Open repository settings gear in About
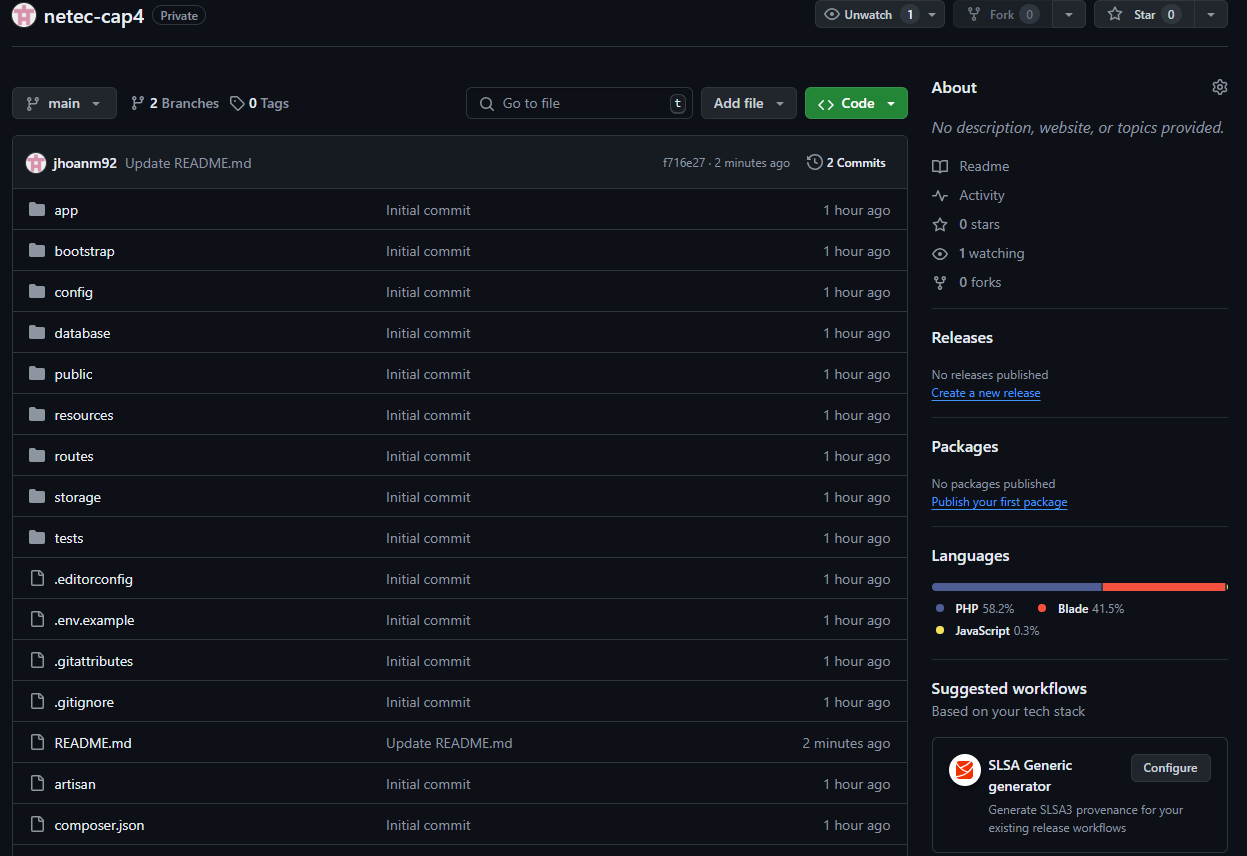The image size is (1247, 856). [x=1219, y=87]
